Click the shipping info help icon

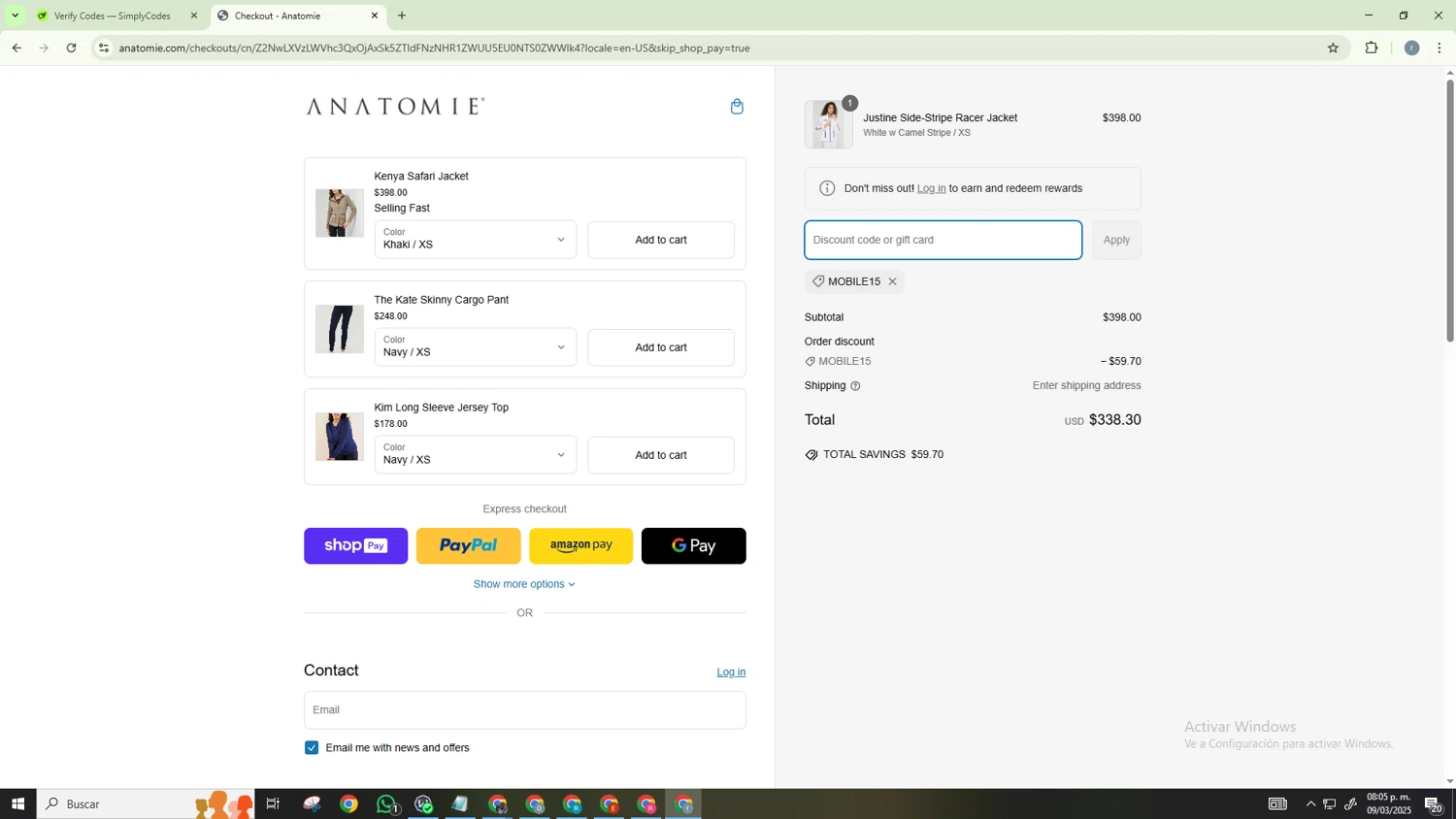tap(855, 386)
